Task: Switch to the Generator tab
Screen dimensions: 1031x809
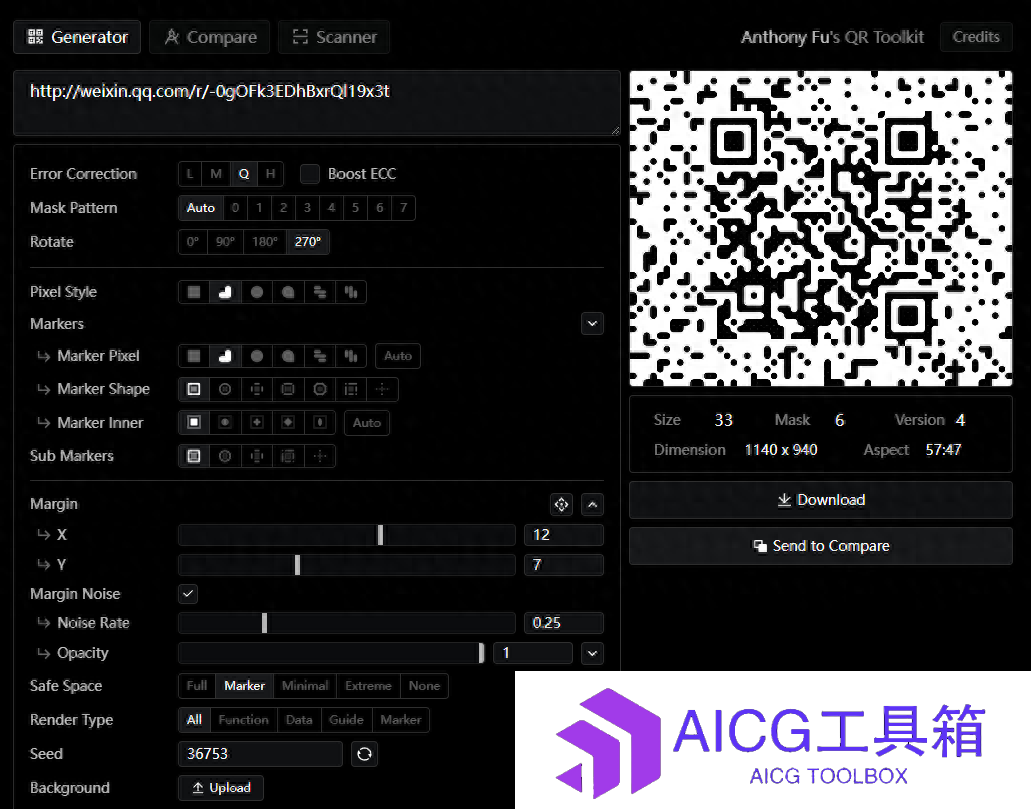Action: pyautogui.click(x=77, y=37)
